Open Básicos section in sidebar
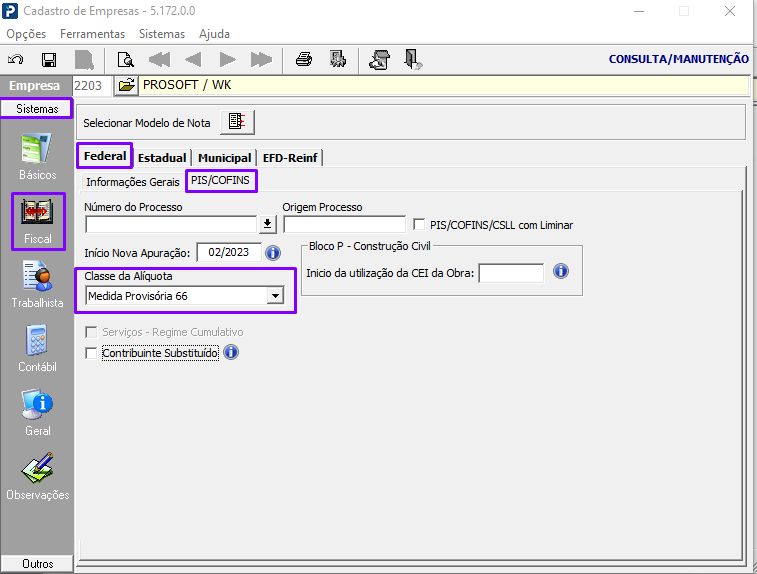 click(x=37, y=157)
